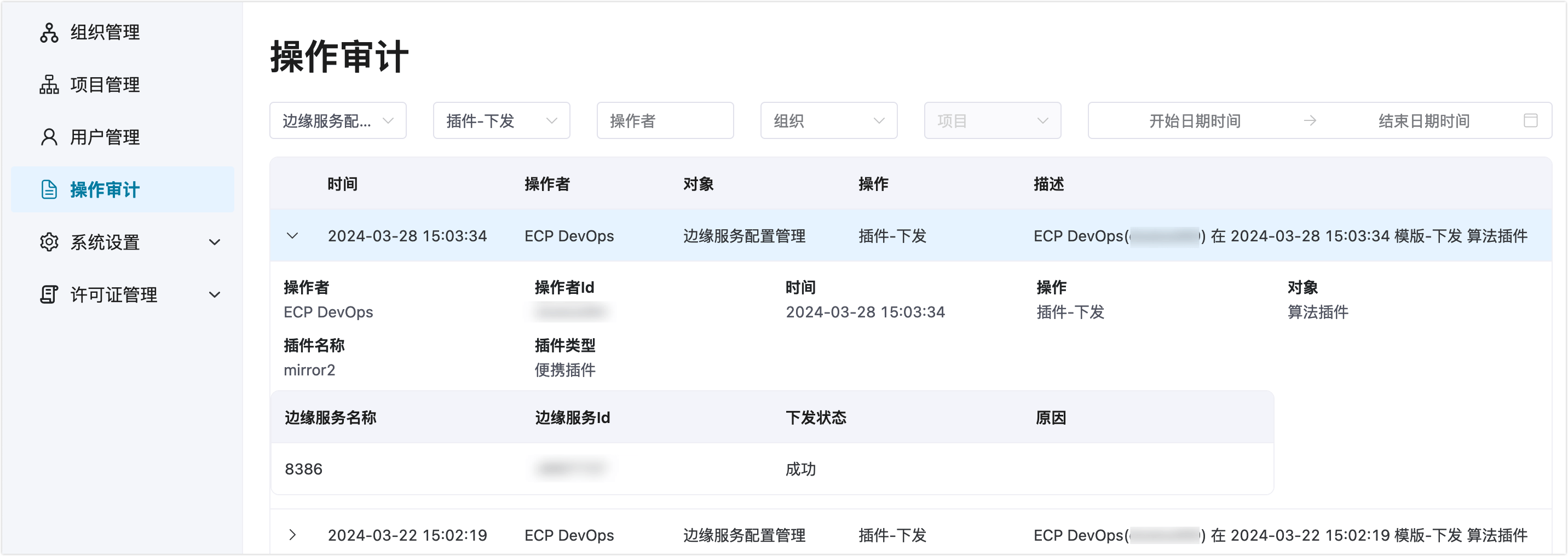This screenshot has width=1568, height=556.
Task: Click the 组织管理 sidebar icon
Action: [49, 32]
